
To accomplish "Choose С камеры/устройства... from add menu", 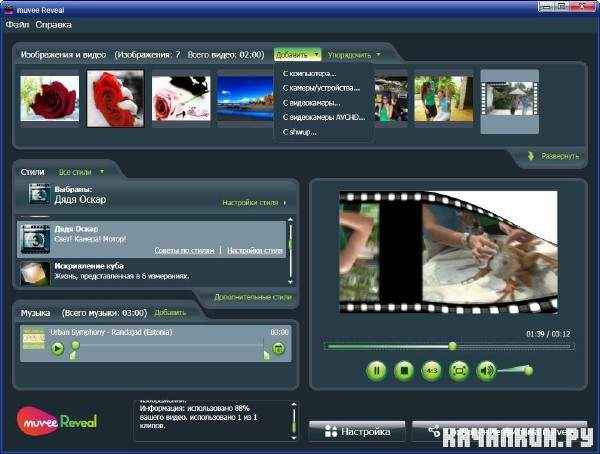I will 321,88.
